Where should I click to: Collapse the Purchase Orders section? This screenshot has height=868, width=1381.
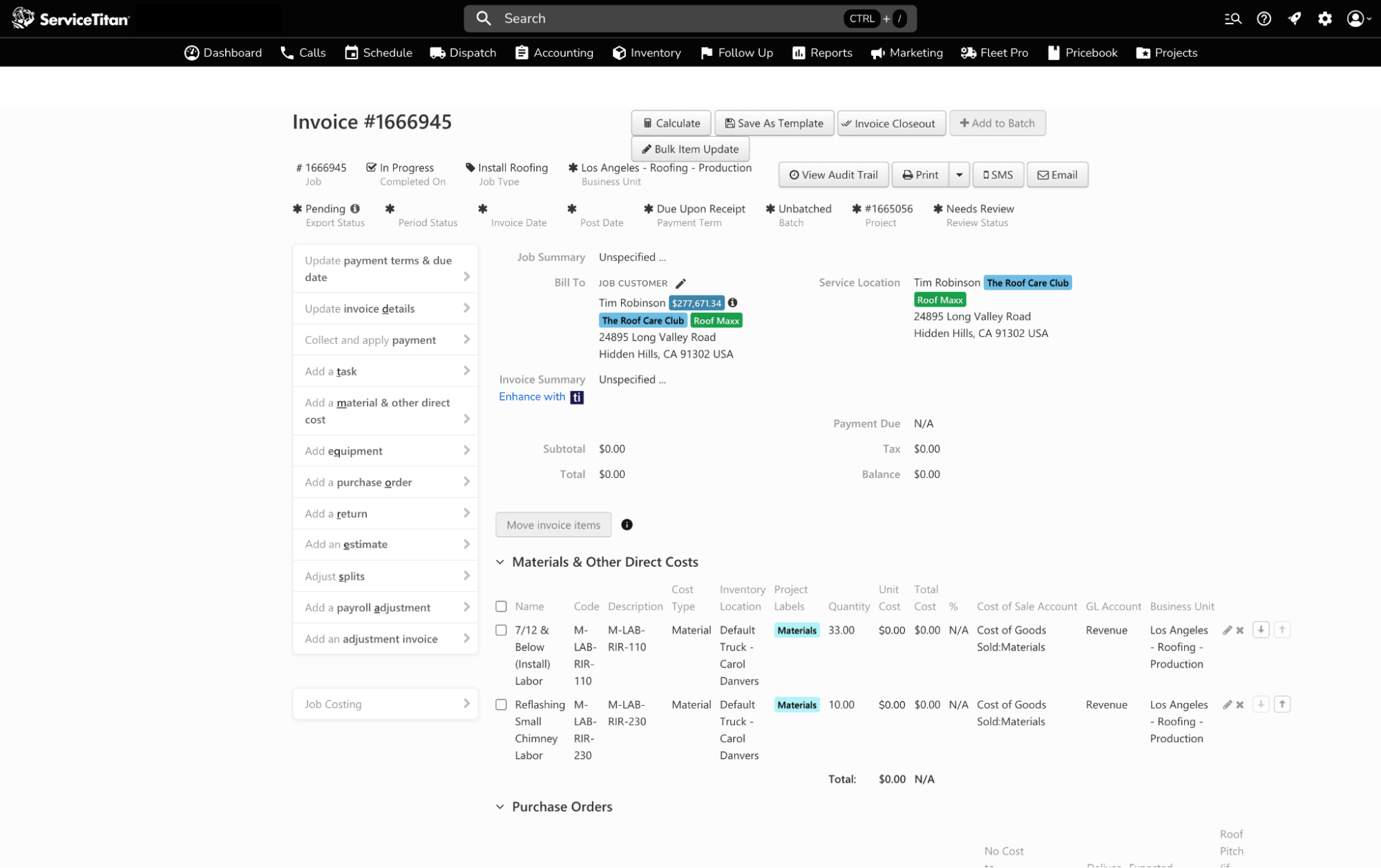tap(500, 807)
